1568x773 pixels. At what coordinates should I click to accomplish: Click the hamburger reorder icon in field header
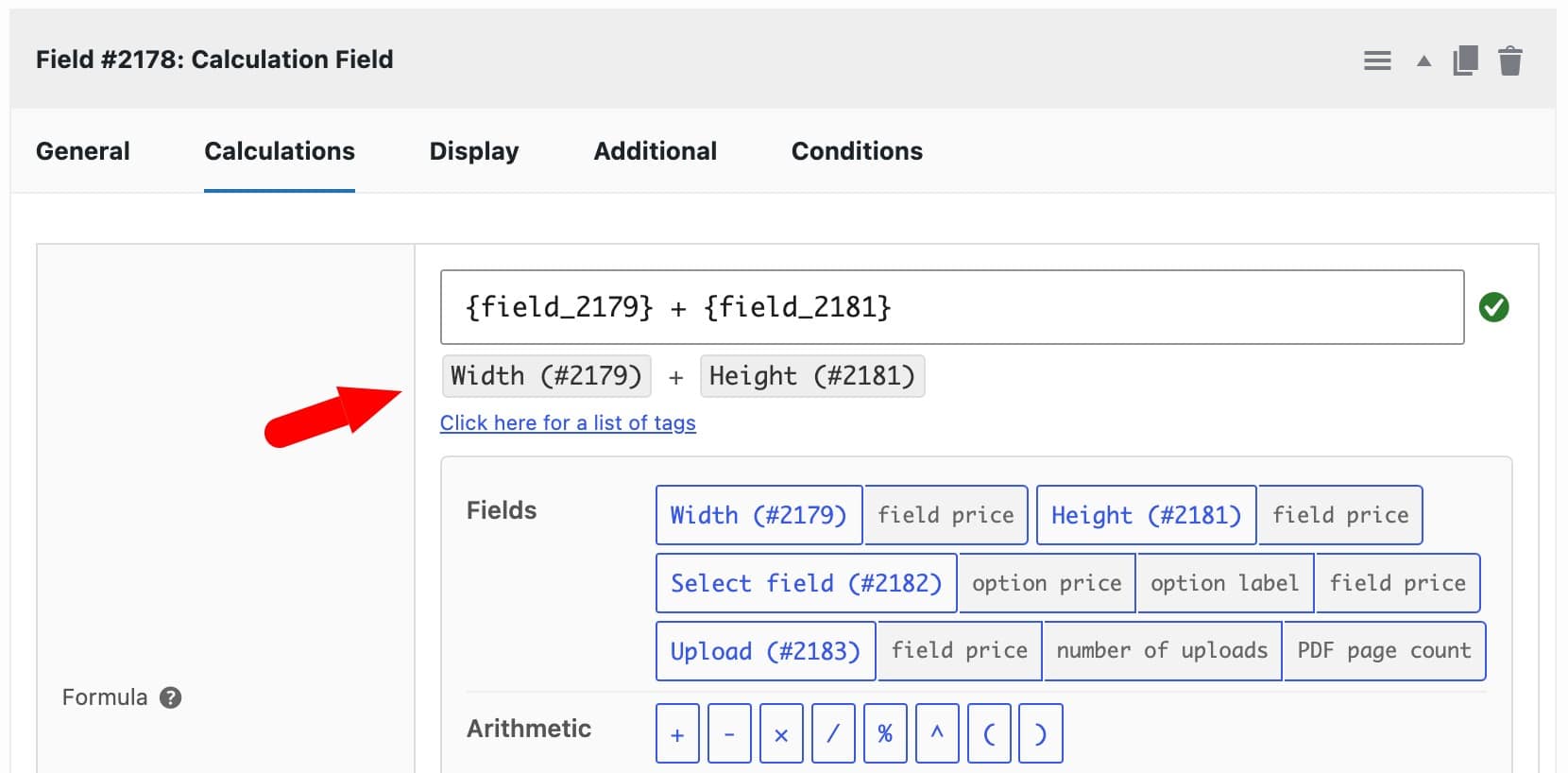click(x=1377, y=61)
